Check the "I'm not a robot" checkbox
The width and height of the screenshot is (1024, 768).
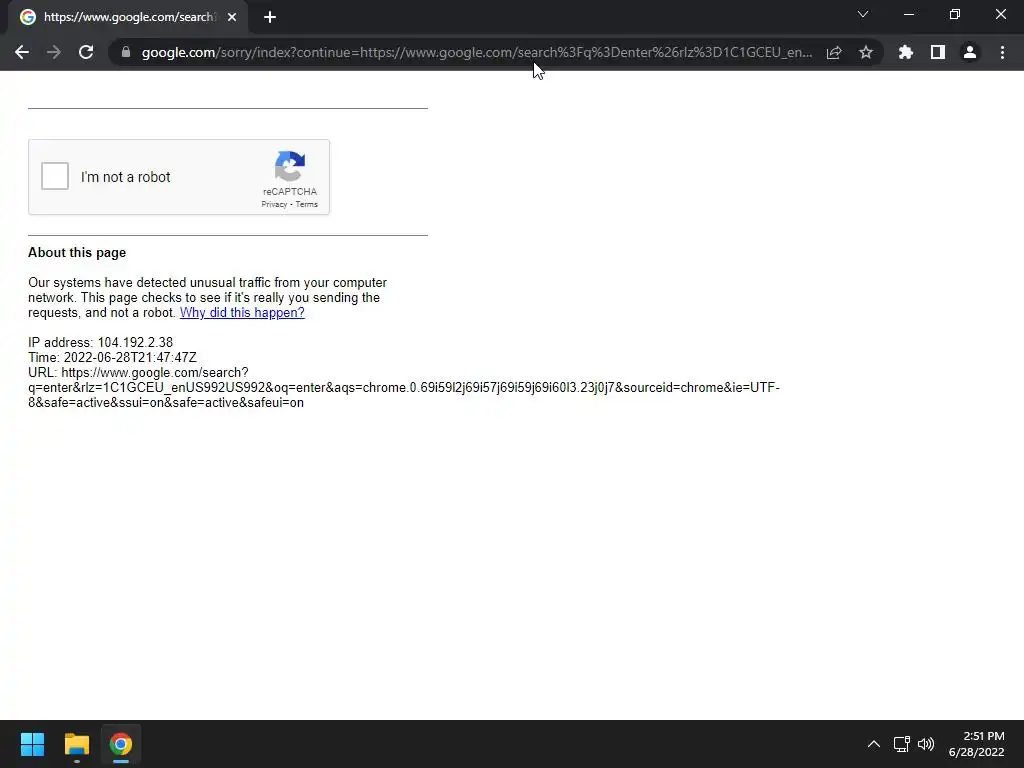click(55, 176)
